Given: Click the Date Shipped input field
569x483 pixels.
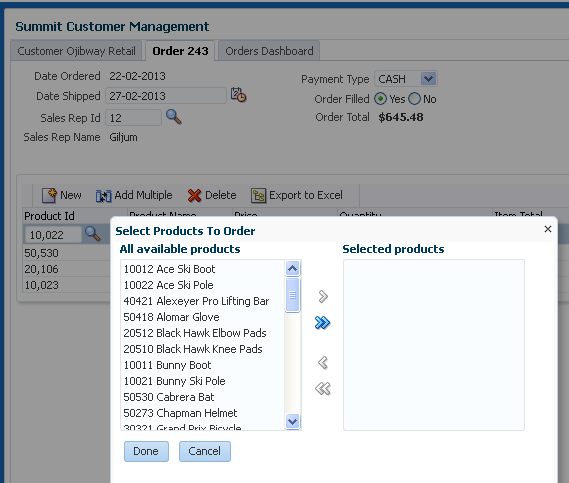Looking at the screenshot, I should click(x=166, y=96).
